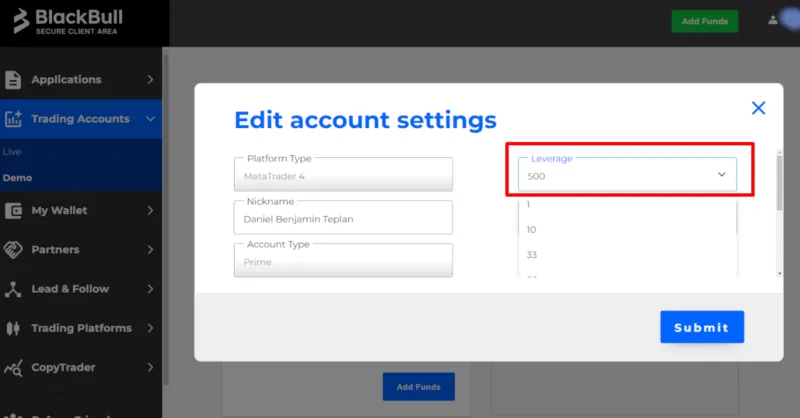800x418 pixels.
Task: Click the Trading Platforms candlestick icon
Action: 14,328
